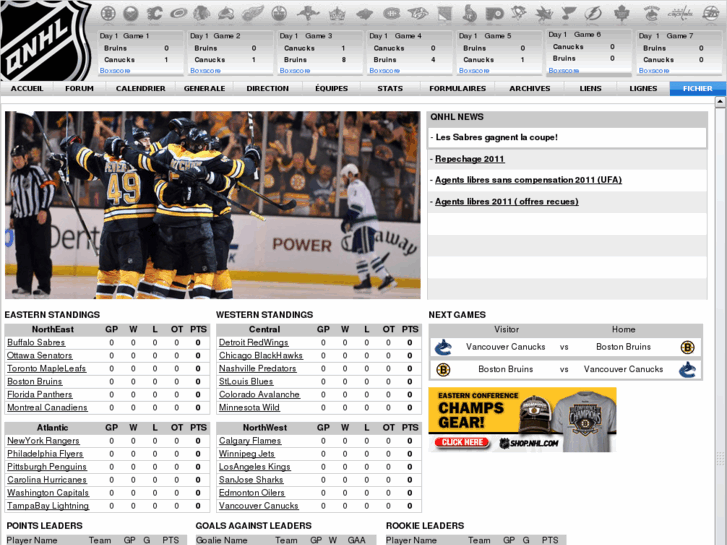This screenshot has width=727, height=545.
Task: Open Pittsburgh Penguins team link
Action: [47, 467]
